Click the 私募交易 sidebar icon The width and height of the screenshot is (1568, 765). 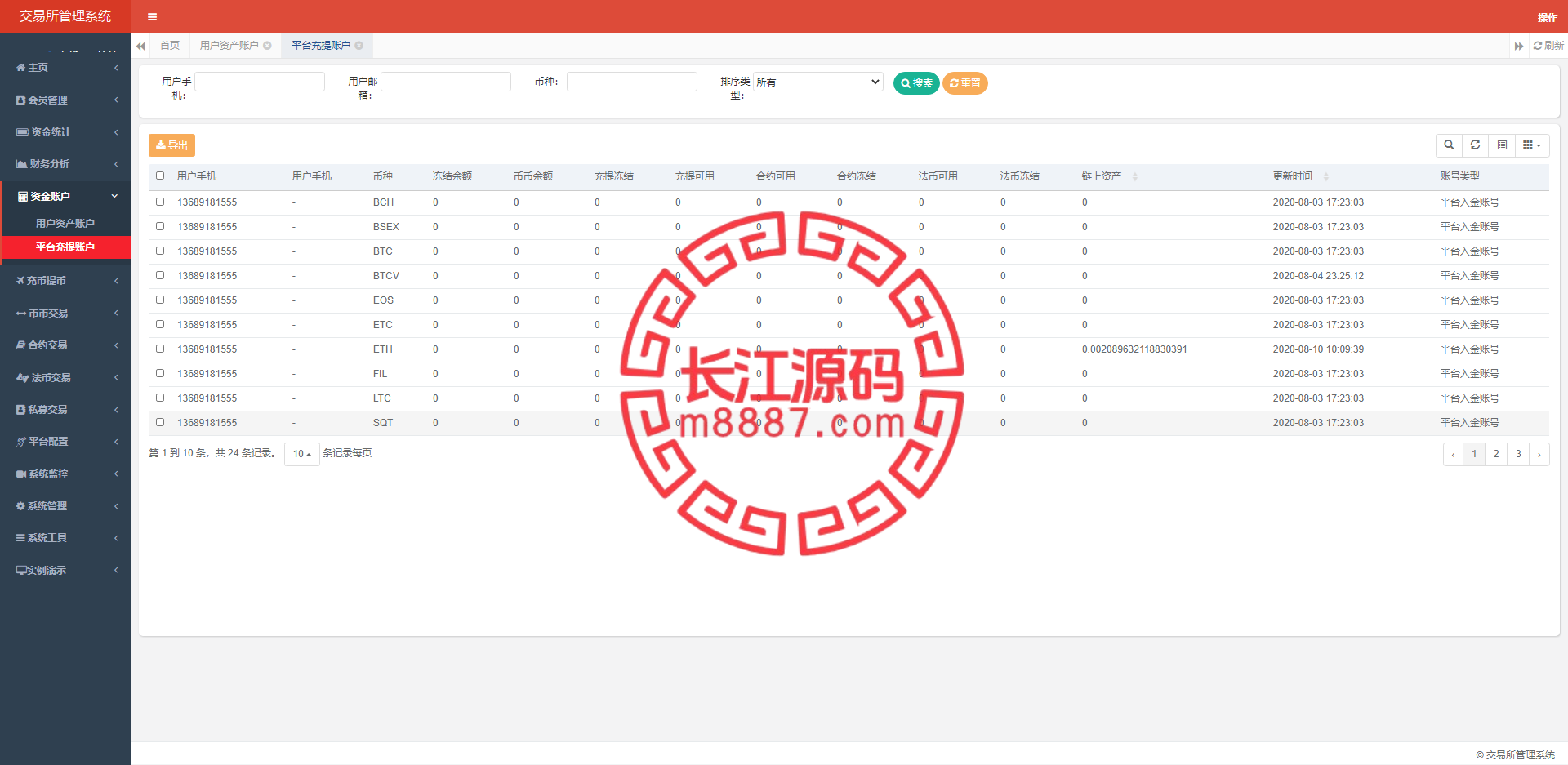pos(21,410)
